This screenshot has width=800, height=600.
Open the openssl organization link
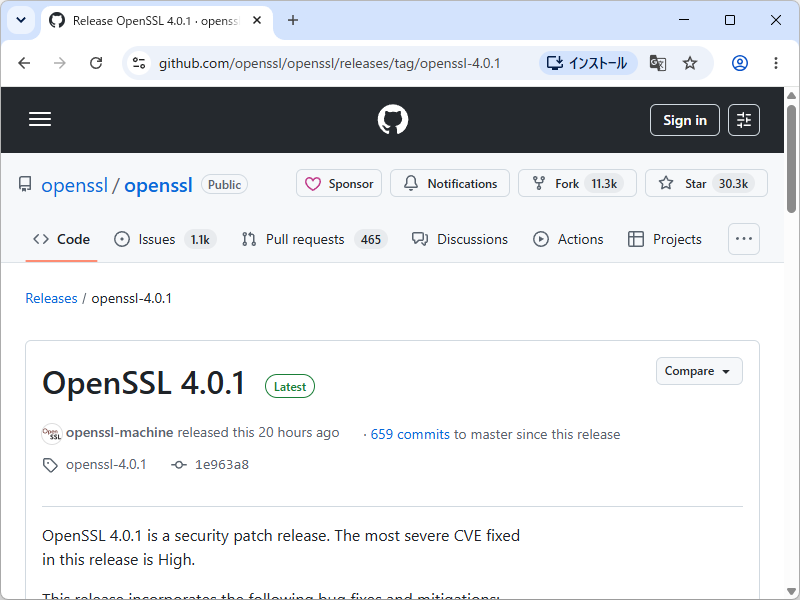click(x=74, y=185)
